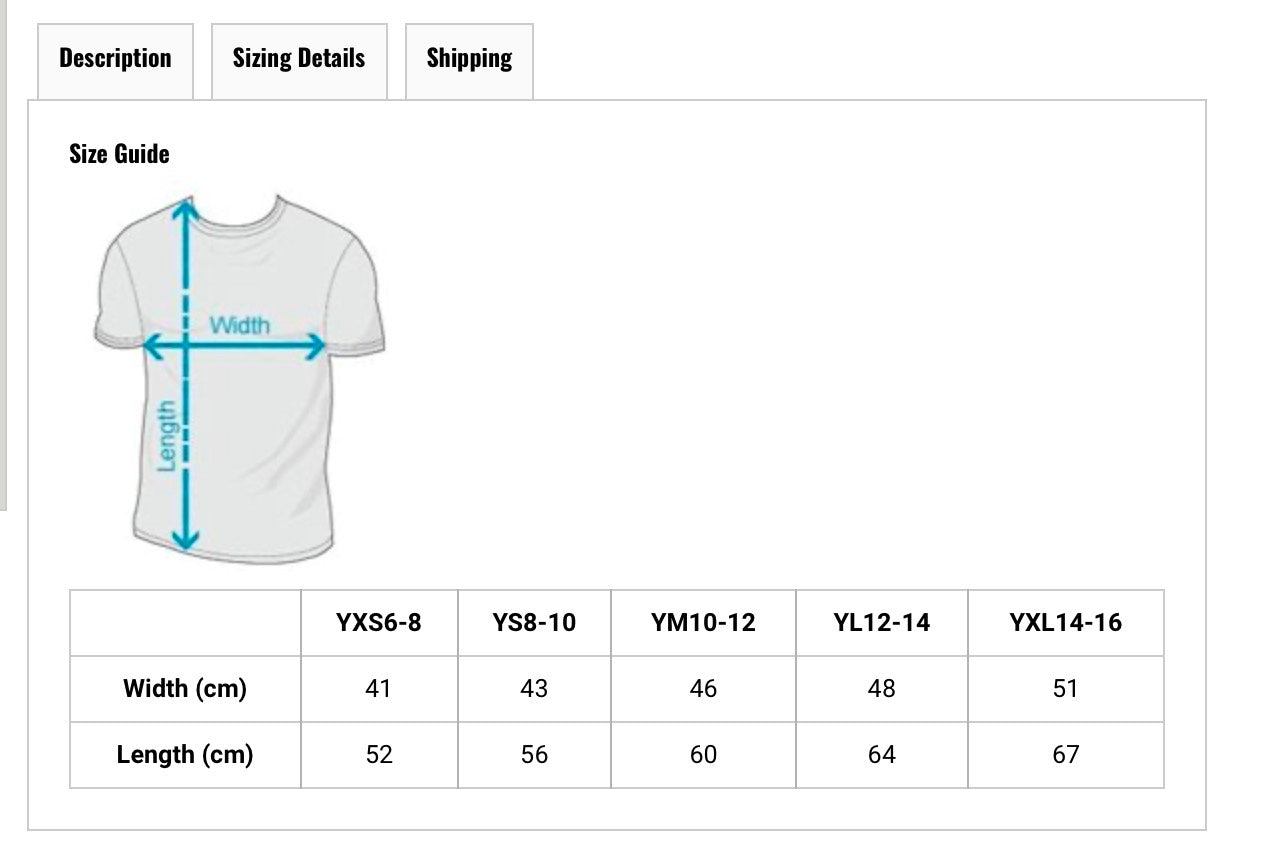Switch to the Sizing Details tab
This screenshot has height=854, width=1262.
pos(299,60)
